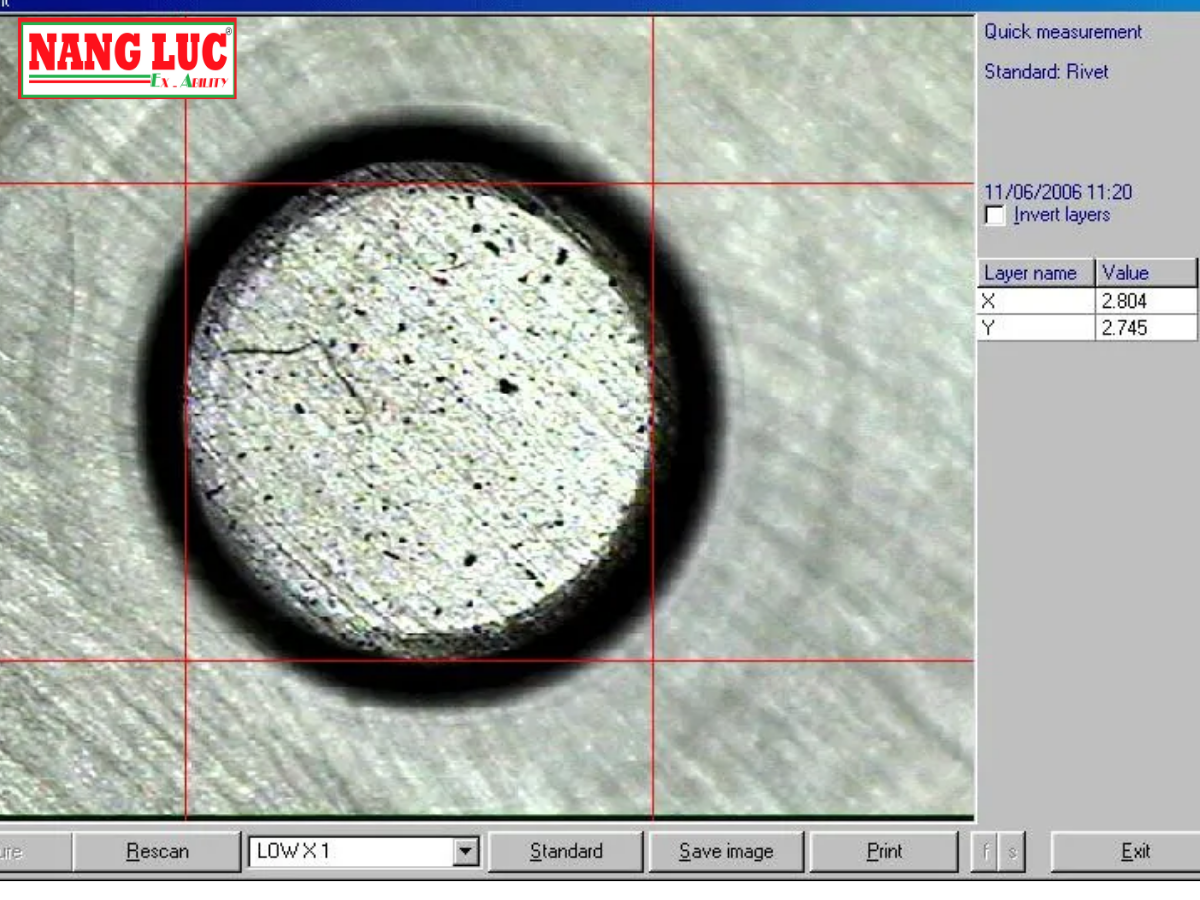
Task: Click the 'Value' column header
Action: point(1146,273)
